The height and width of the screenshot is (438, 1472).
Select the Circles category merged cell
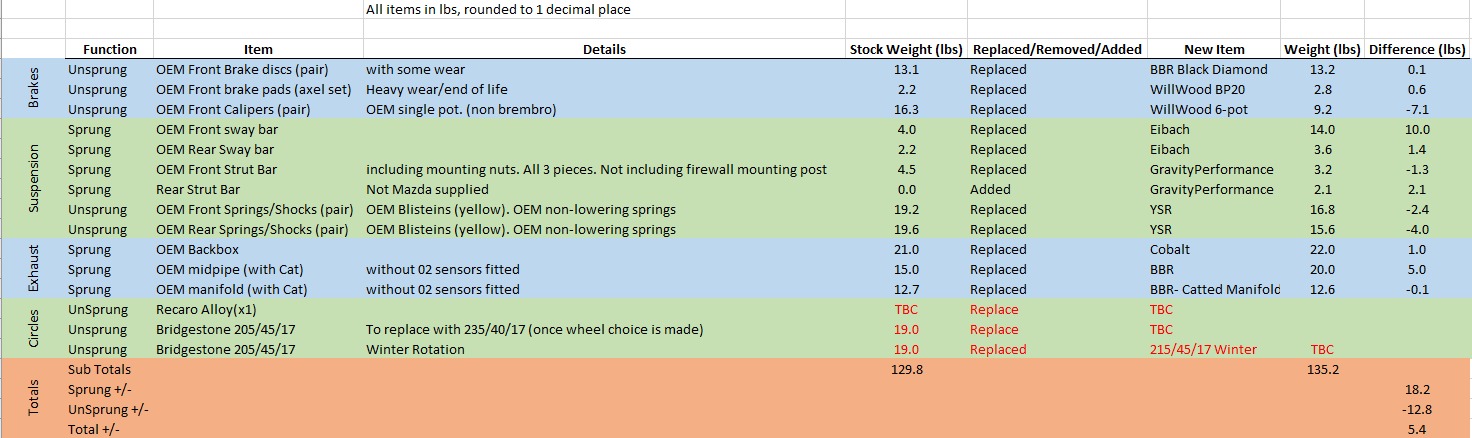33,329
